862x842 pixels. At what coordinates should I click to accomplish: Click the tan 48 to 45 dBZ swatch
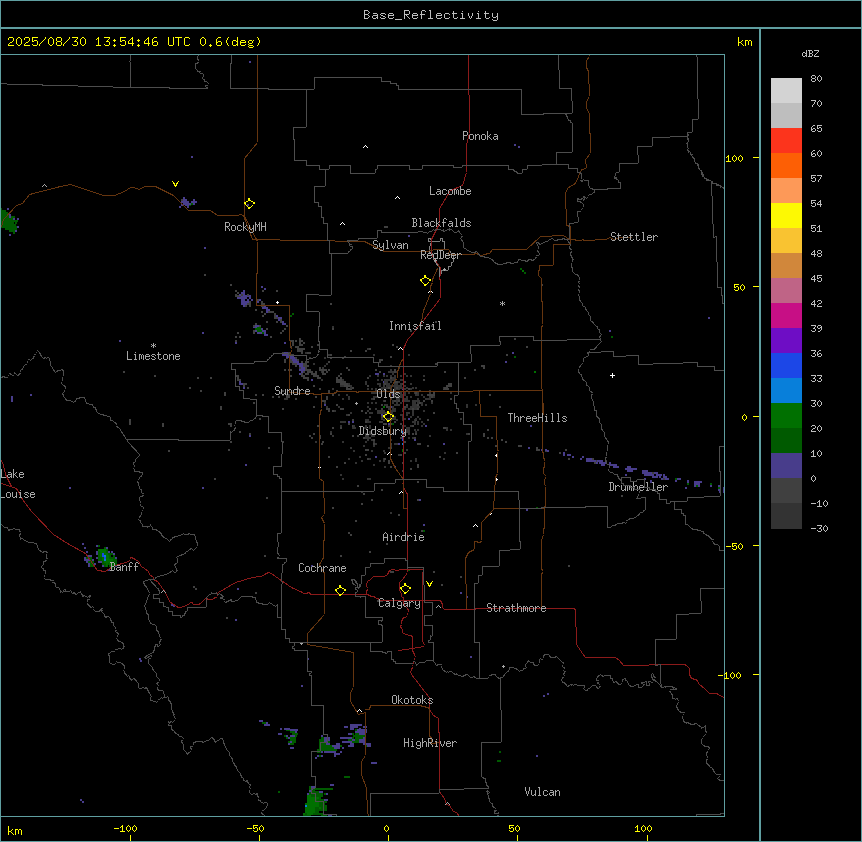786,265
